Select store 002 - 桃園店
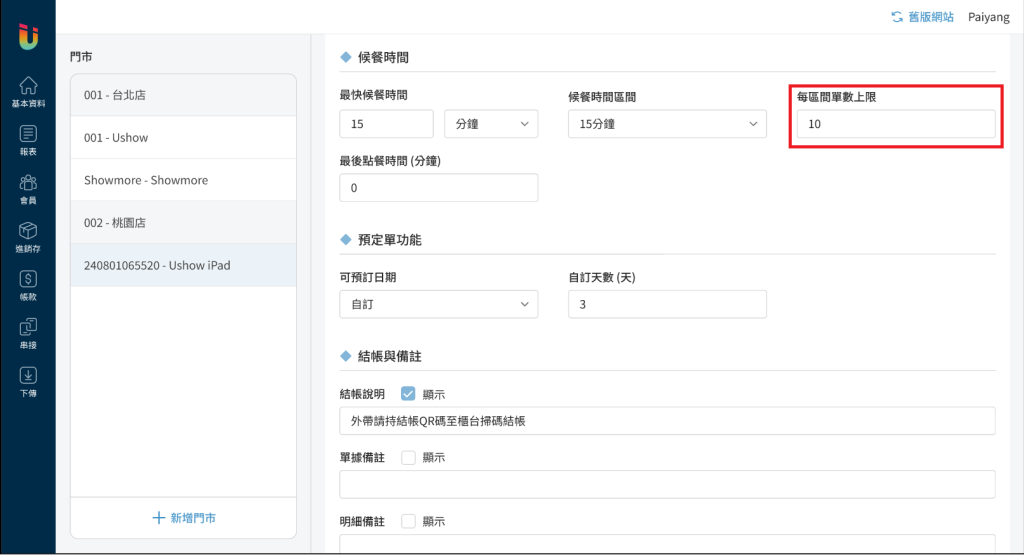The height and width of the screenshot is (555, 1024). [x=183, y=223]
